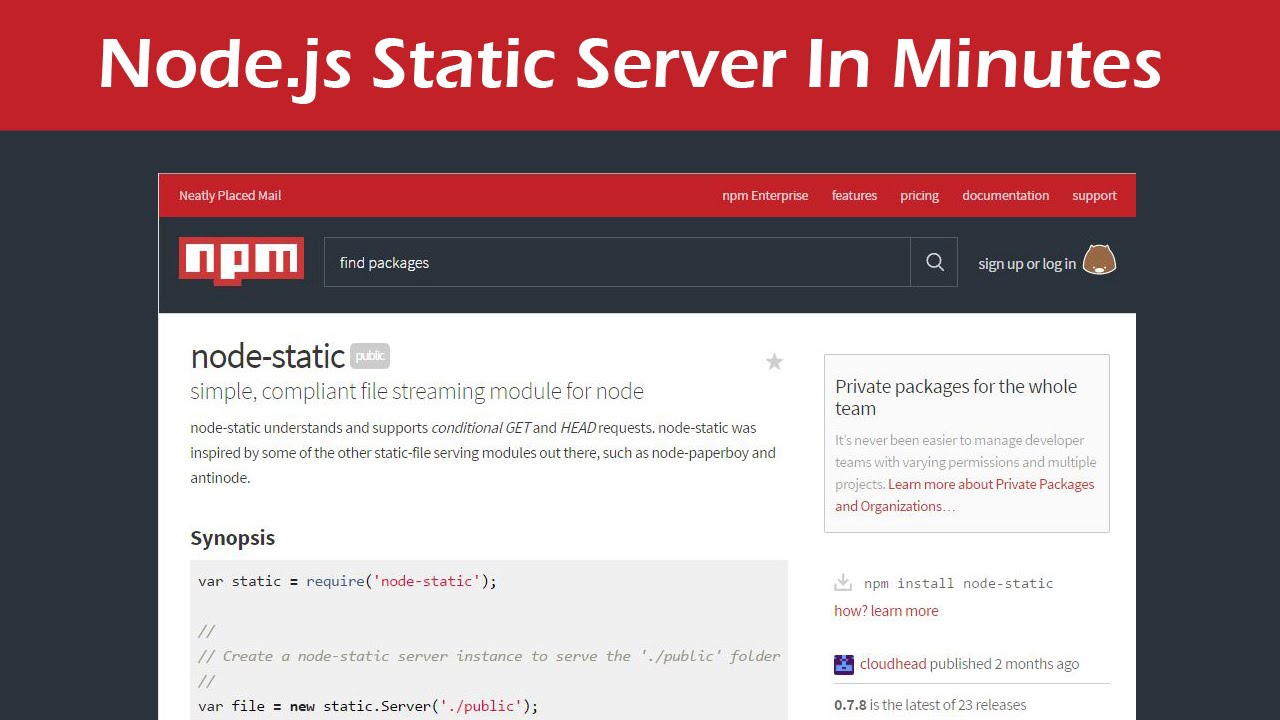Click the download icon beside npm install
This screenshot has width=1280, height=720.
843,582
